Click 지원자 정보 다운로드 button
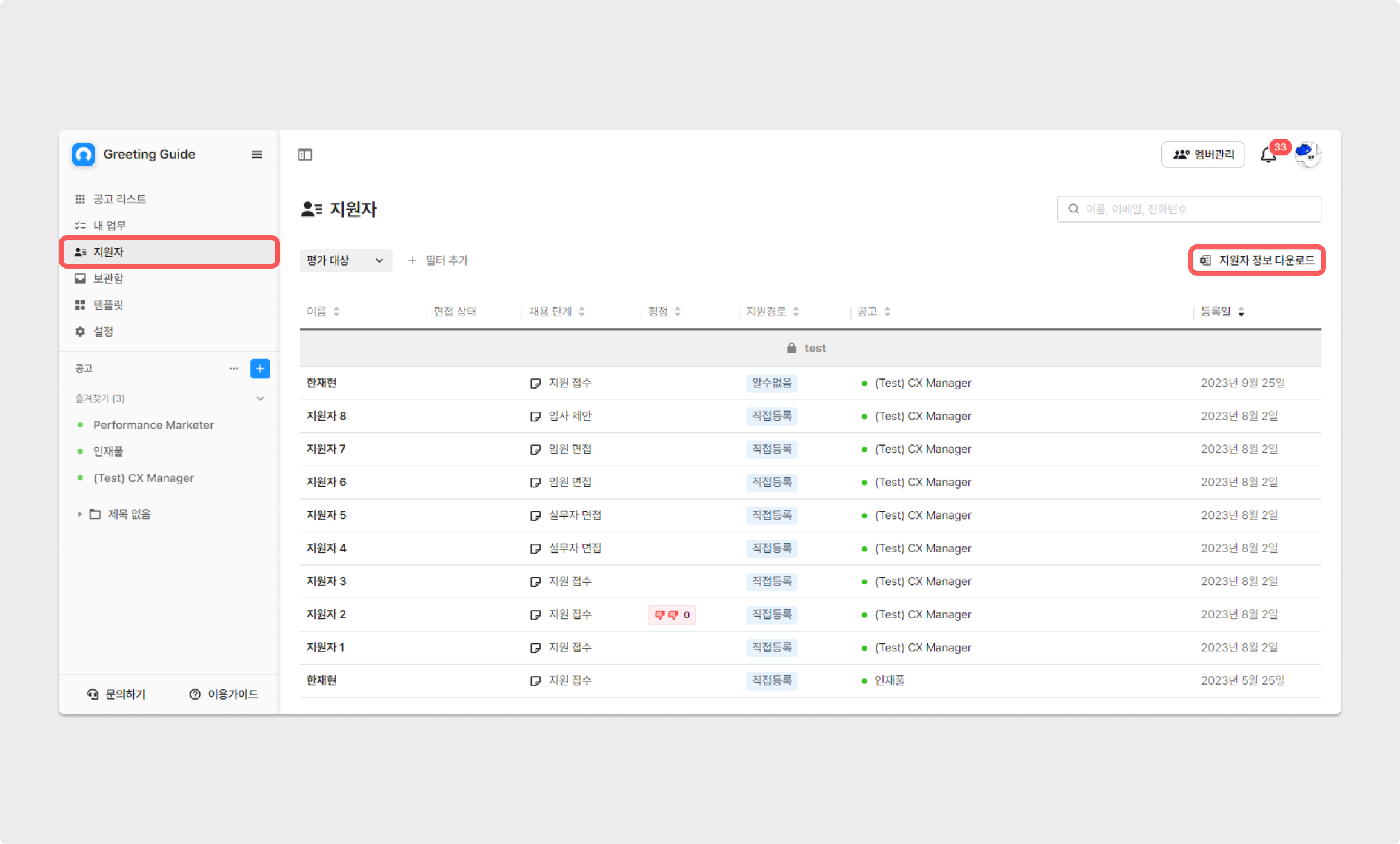This screenshot has width=1400, height=844. [x=1257, y=261]
